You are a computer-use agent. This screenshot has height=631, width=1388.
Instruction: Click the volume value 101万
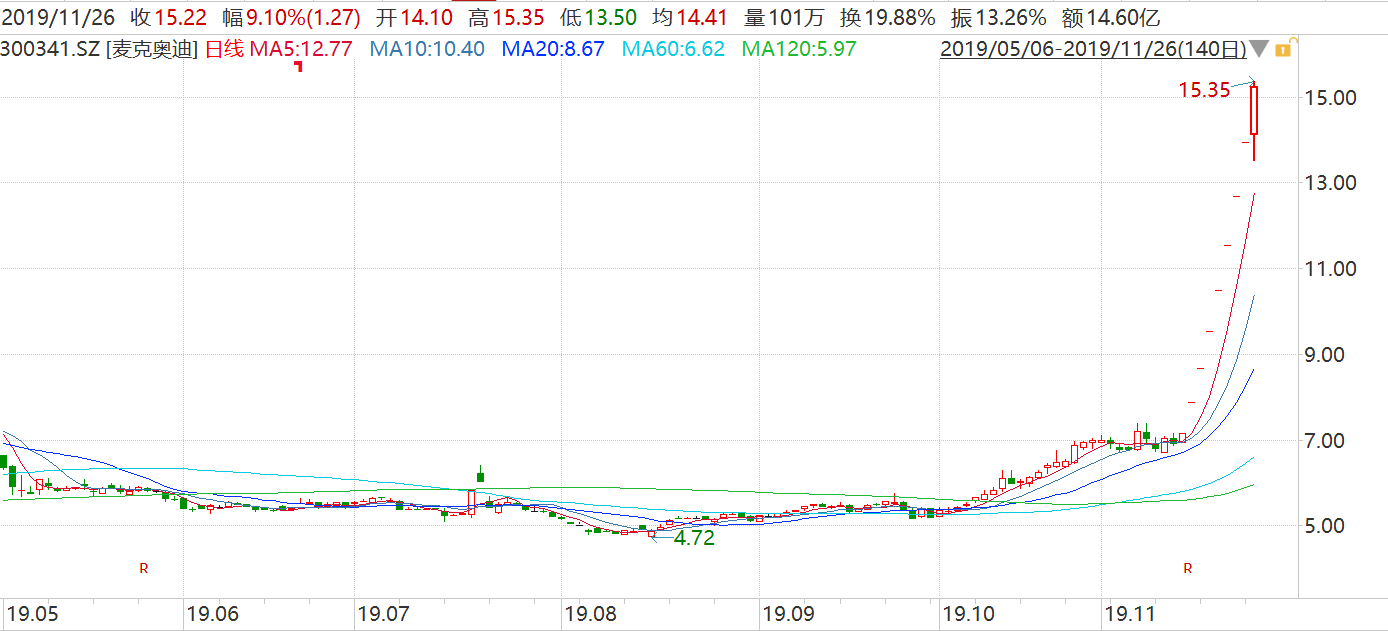pos(795,17)
